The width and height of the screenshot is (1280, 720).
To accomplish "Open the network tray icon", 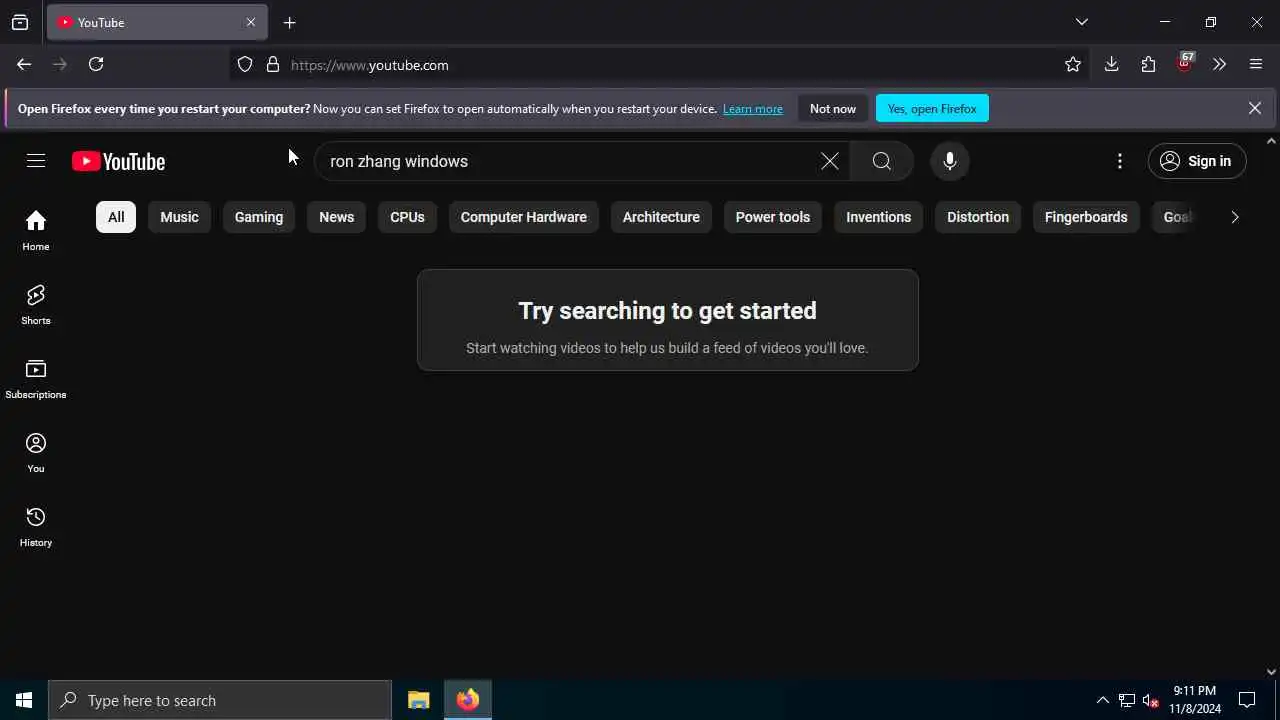I will pos(1126,700).
